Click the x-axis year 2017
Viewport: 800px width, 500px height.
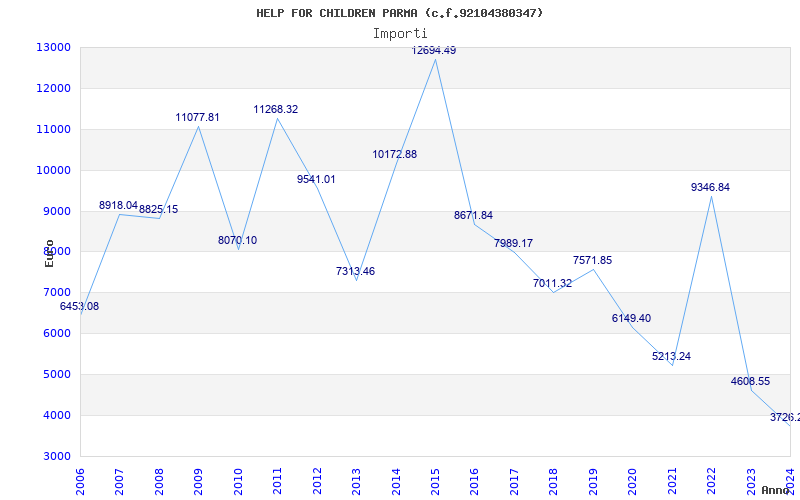point(515,481)
